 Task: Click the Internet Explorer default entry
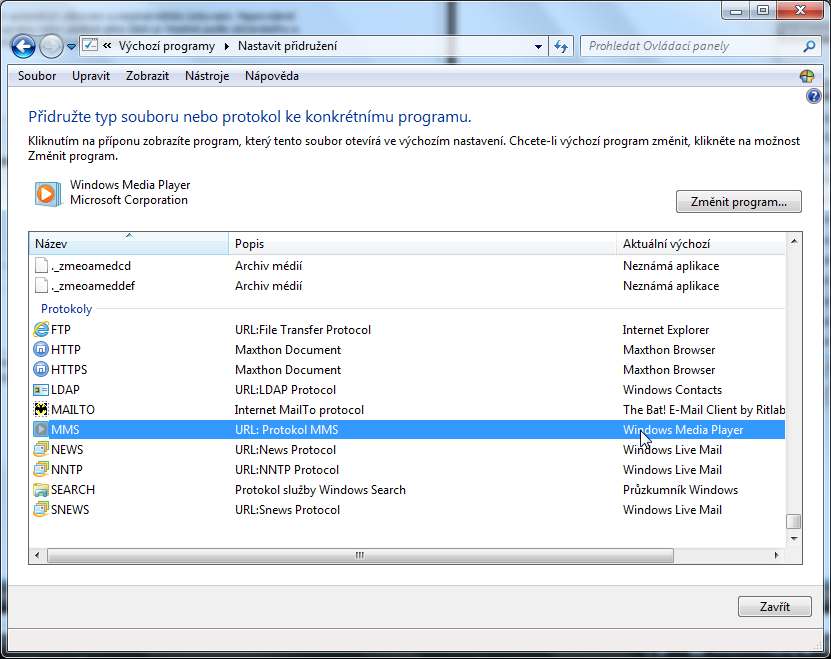[x=666, y=330]
